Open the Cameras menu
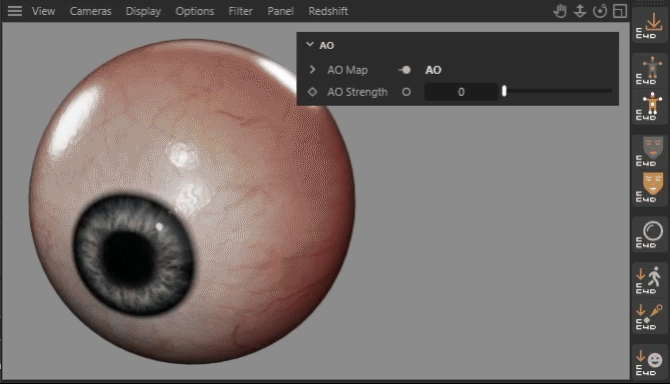The width and height of the screenshot is (670, 384). click(91, 11)
